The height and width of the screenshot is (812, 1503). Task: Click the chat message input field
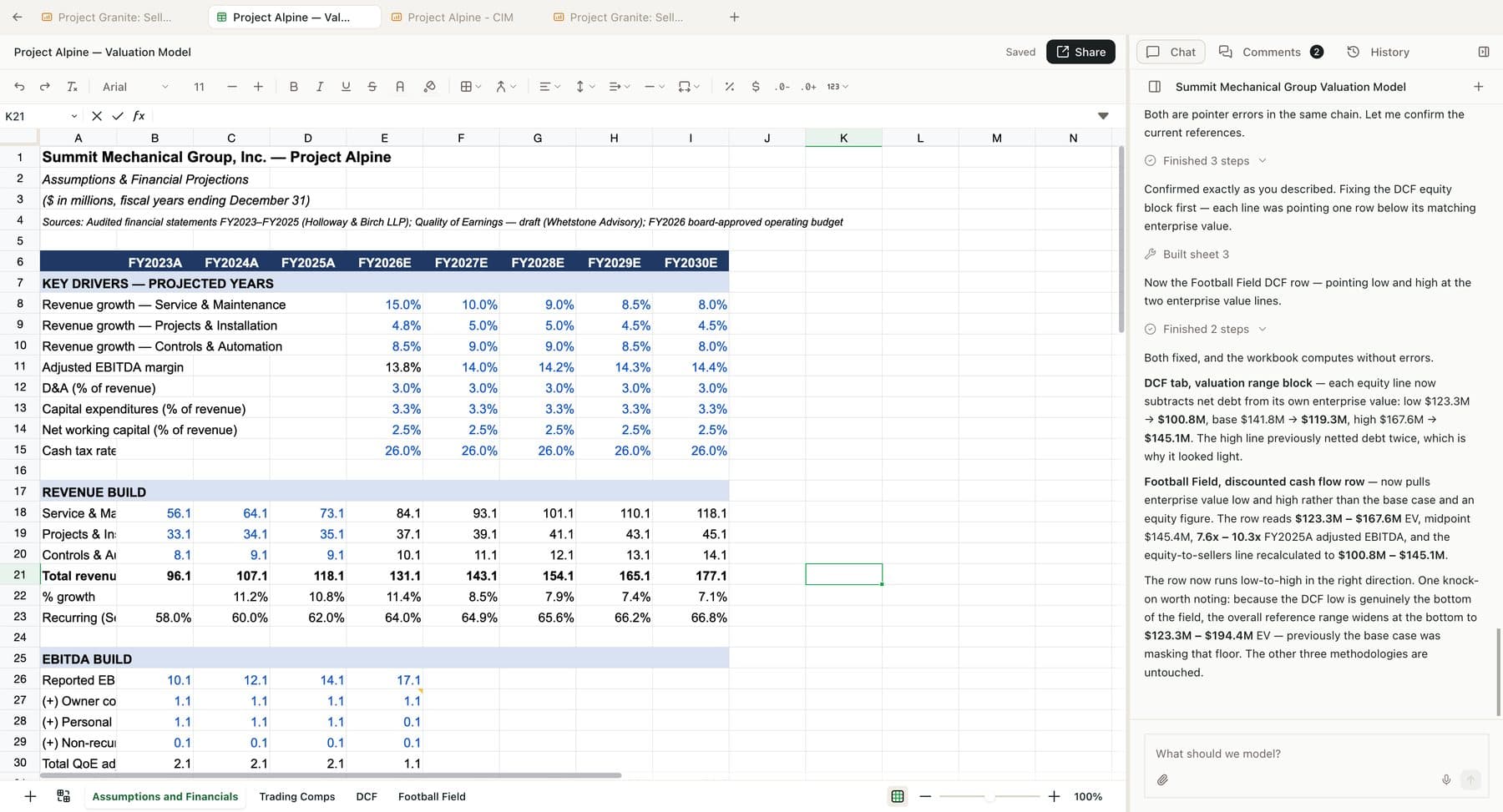click(x=1316, y=754)
